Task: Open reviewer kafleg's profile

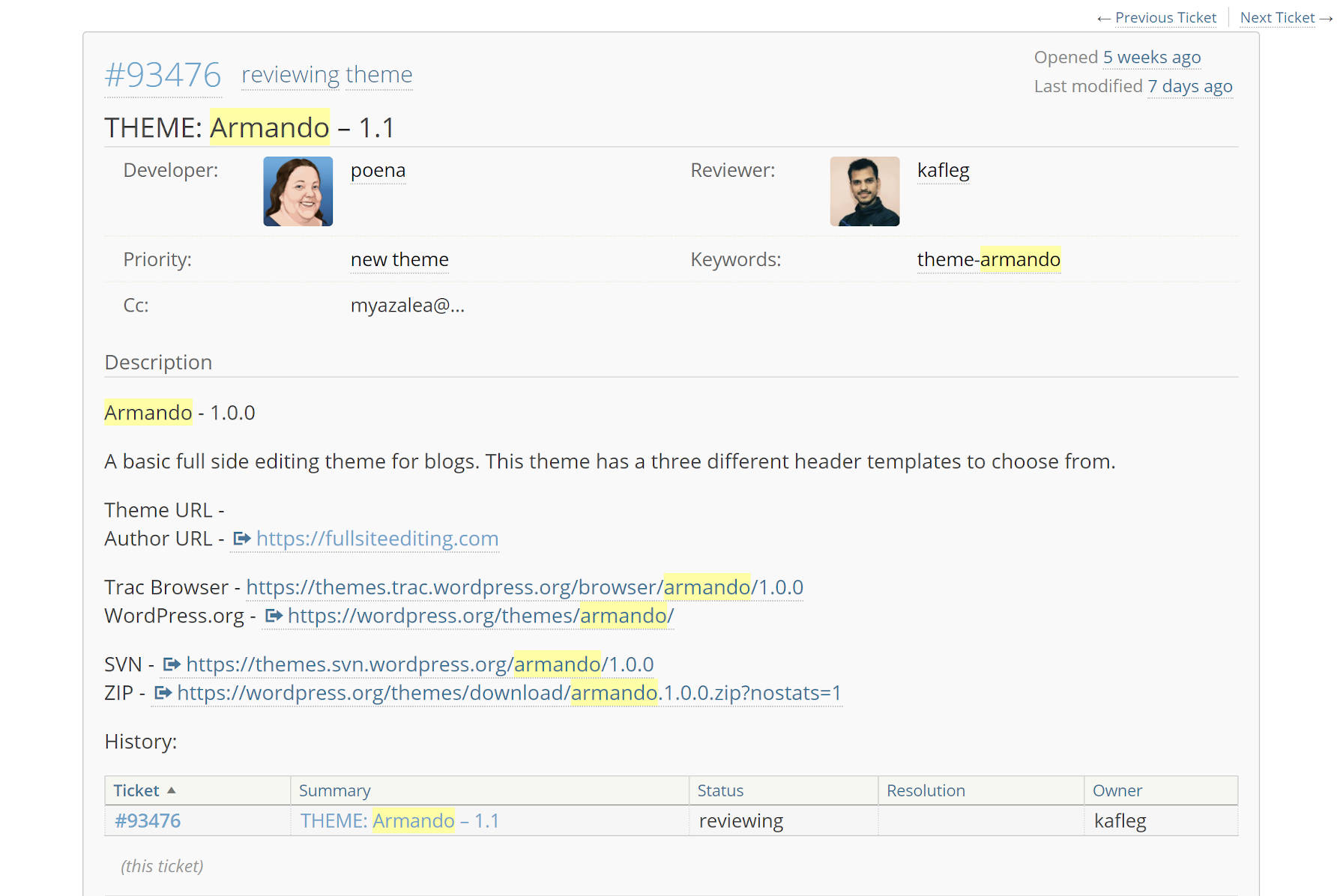Action: pyautogui.click(x=943, y=170)
